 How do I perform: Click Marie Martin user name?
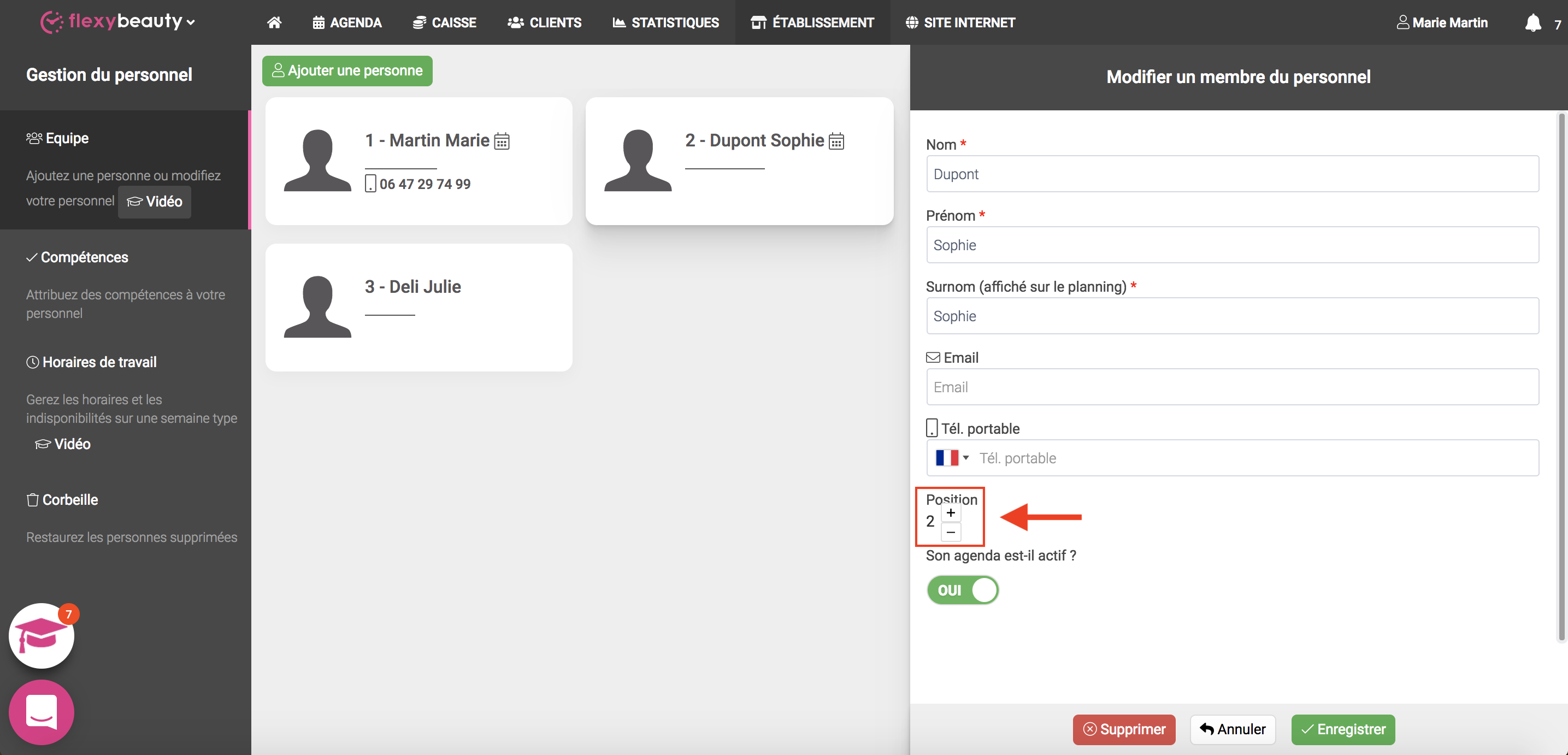coord(1450,22)
